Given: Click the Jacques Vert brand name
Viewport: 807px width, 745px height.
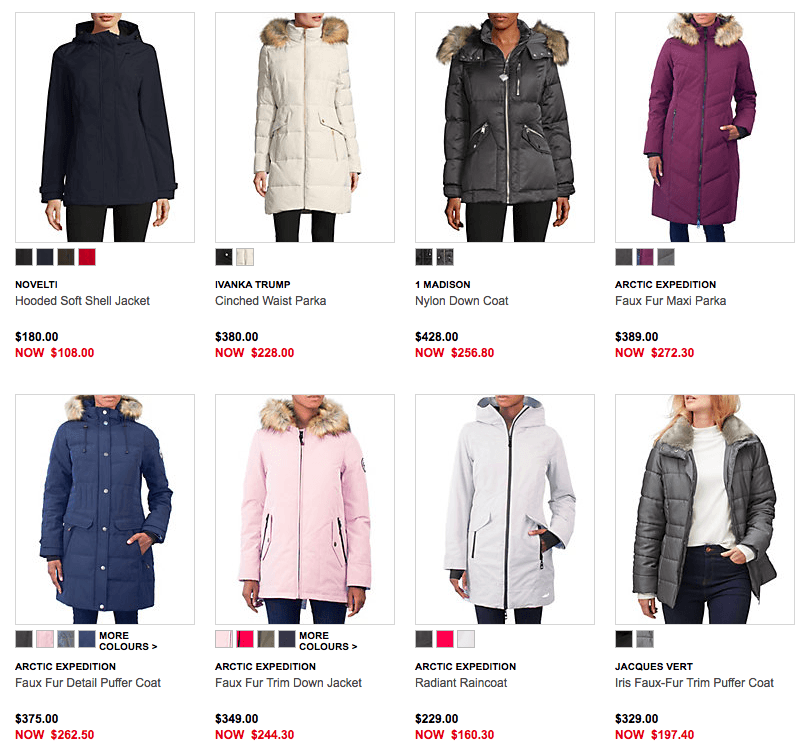Looking at the screenshot, I should 654,666.
